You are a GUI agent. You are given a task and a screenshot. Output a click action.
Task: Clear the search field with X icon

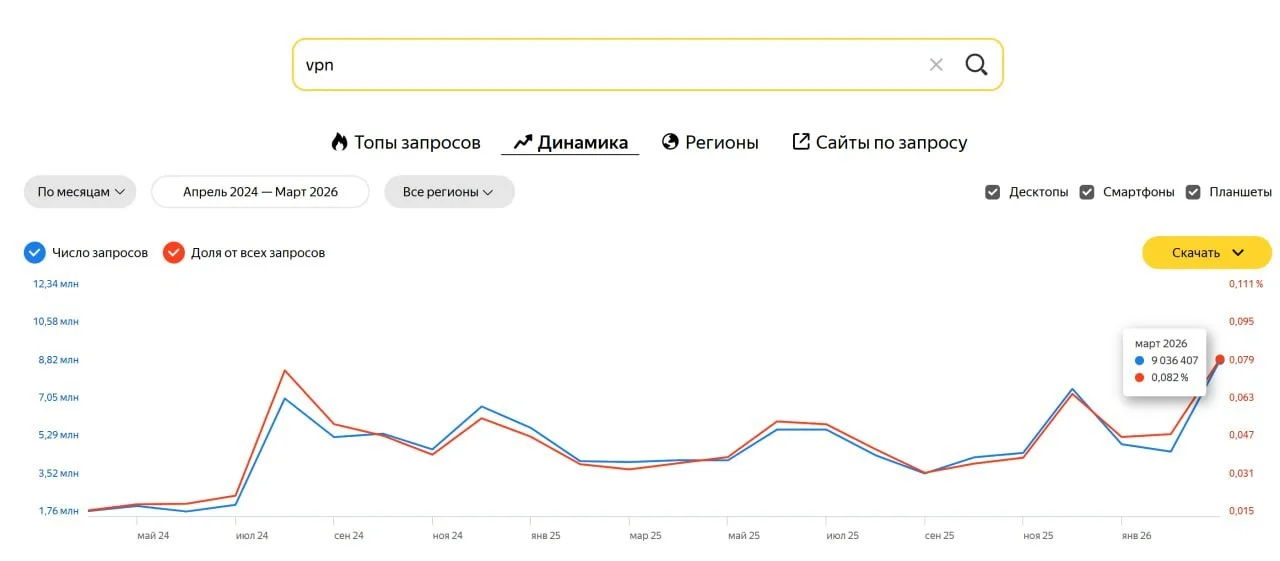pos(936,65)
